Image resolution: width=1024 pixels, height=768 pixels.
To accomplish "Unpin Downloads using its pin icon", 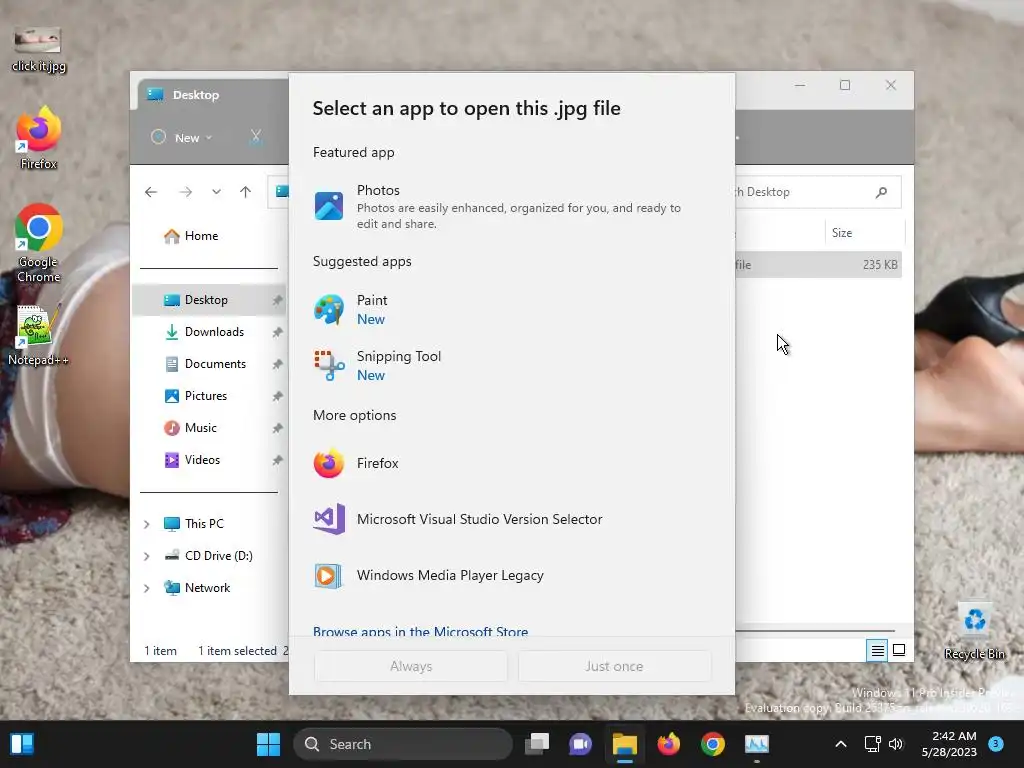I will point(278,332).
